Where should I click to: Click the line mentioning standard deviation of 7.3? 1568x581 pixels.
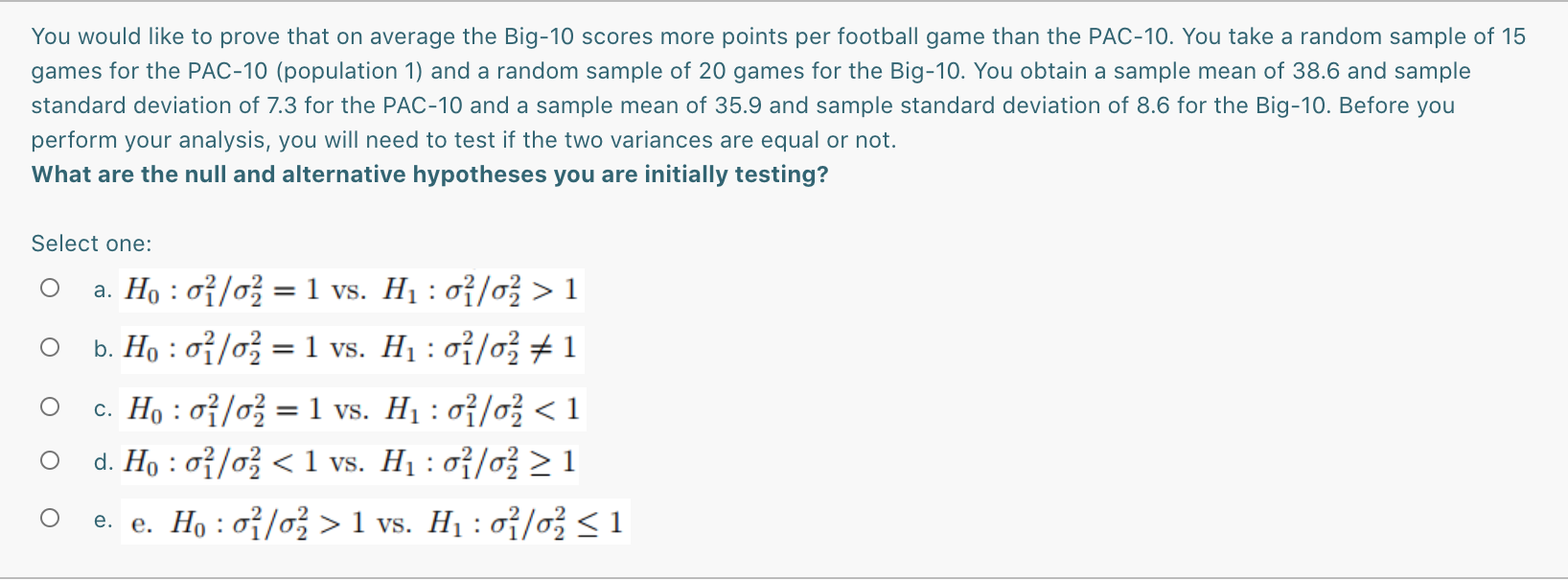[x=743, y=105]
